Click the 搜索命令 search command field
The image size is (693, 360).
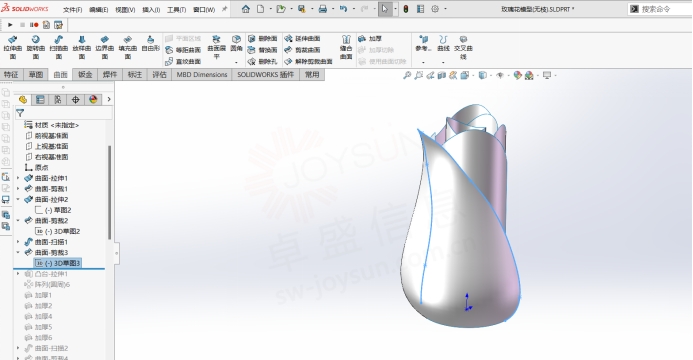click(x=660, y=9)
